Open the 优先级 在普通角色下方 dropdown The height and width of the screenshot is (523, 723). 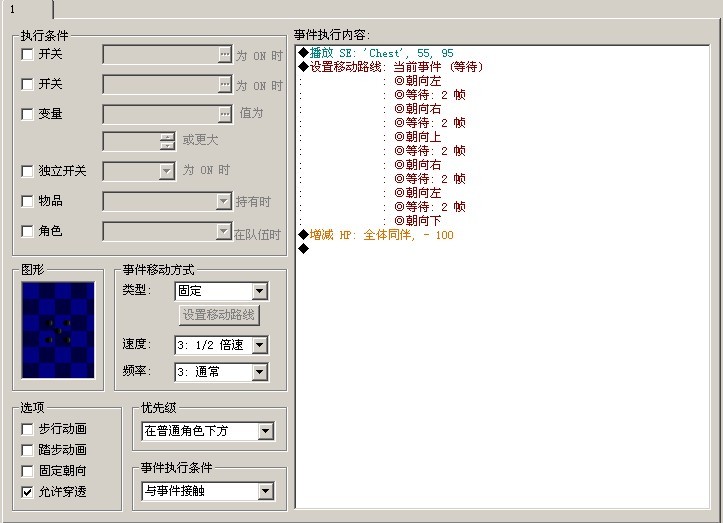(265, 431)
